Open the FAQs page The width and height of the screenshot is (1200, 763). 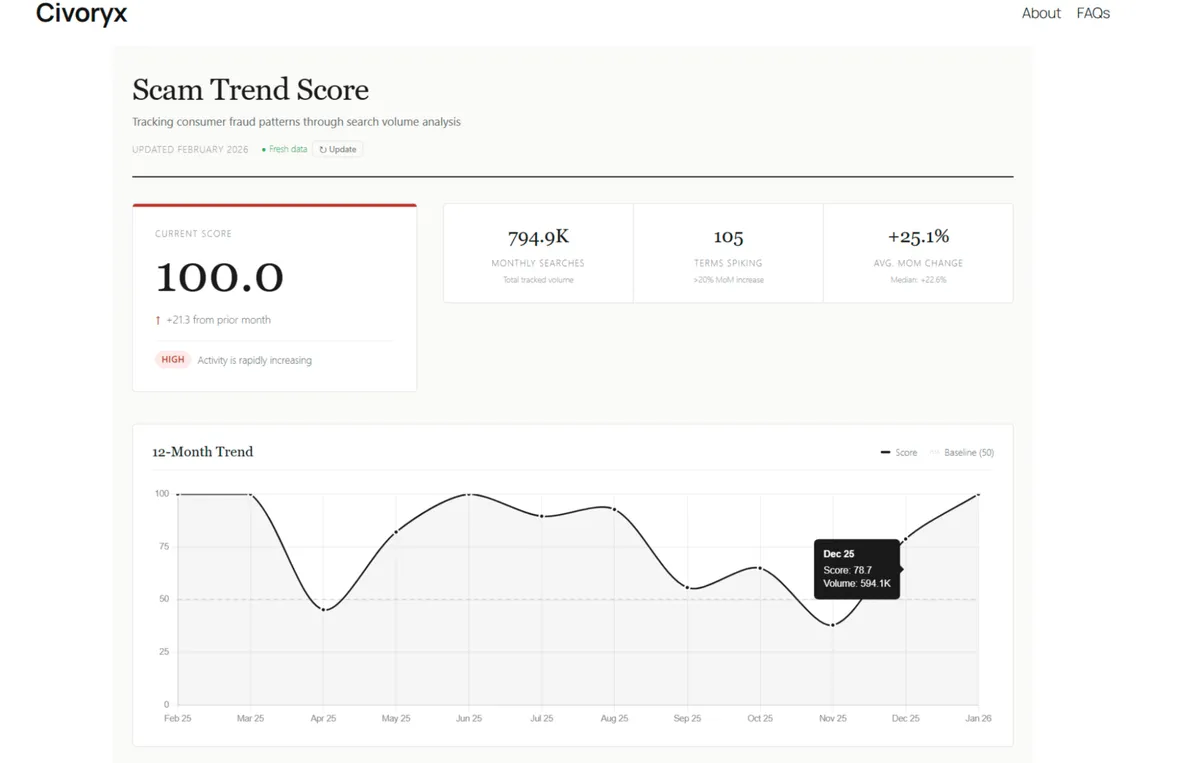[x=1093, y=13]
